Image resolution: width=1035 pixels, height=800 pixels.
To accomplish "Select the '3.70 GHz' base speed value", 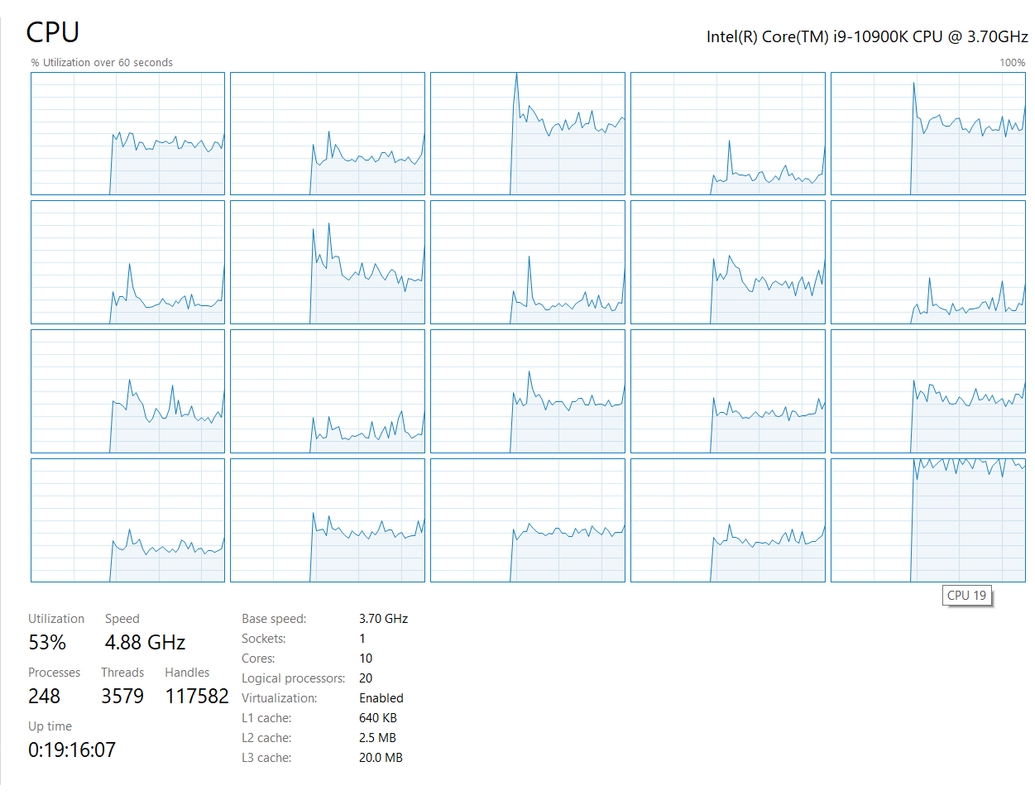I will [384, 618].
